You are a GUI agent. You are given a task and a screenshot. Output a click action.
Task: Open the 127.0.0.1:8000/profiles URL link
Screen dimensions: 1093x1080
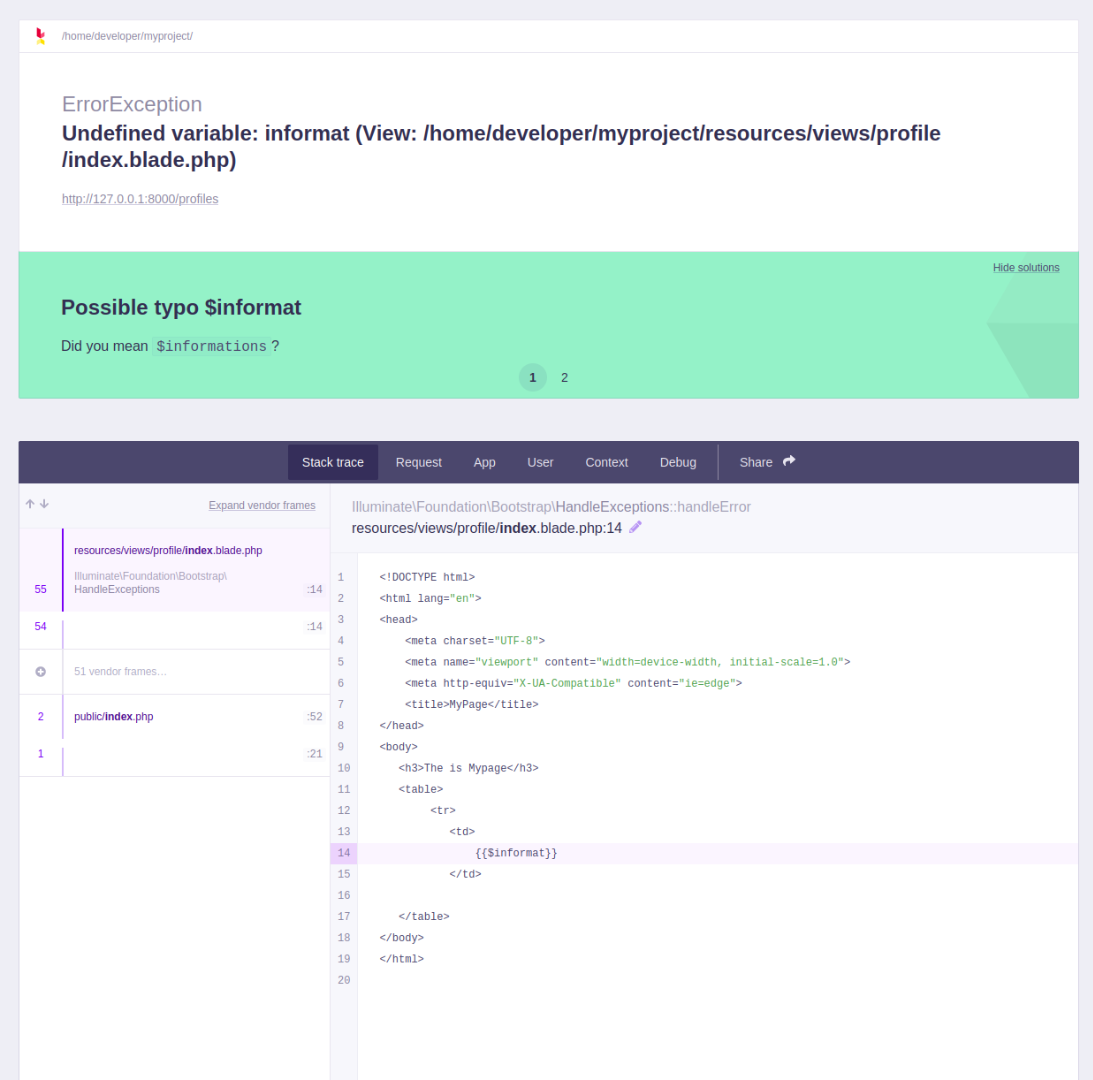pos(140,199)
